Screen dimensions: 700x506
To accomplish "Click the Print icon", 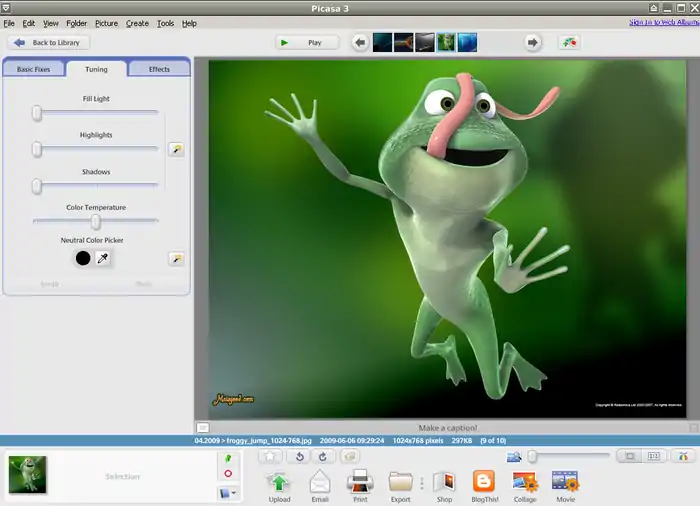I will pos(360,483).
